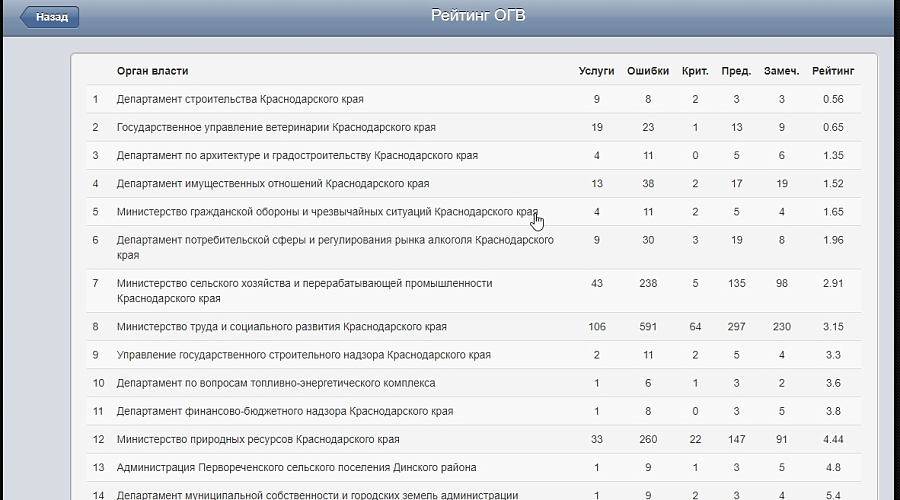Select Министерство труда и социального развития row
Viewport: 900px width, 500px height.
click(474, 327)
